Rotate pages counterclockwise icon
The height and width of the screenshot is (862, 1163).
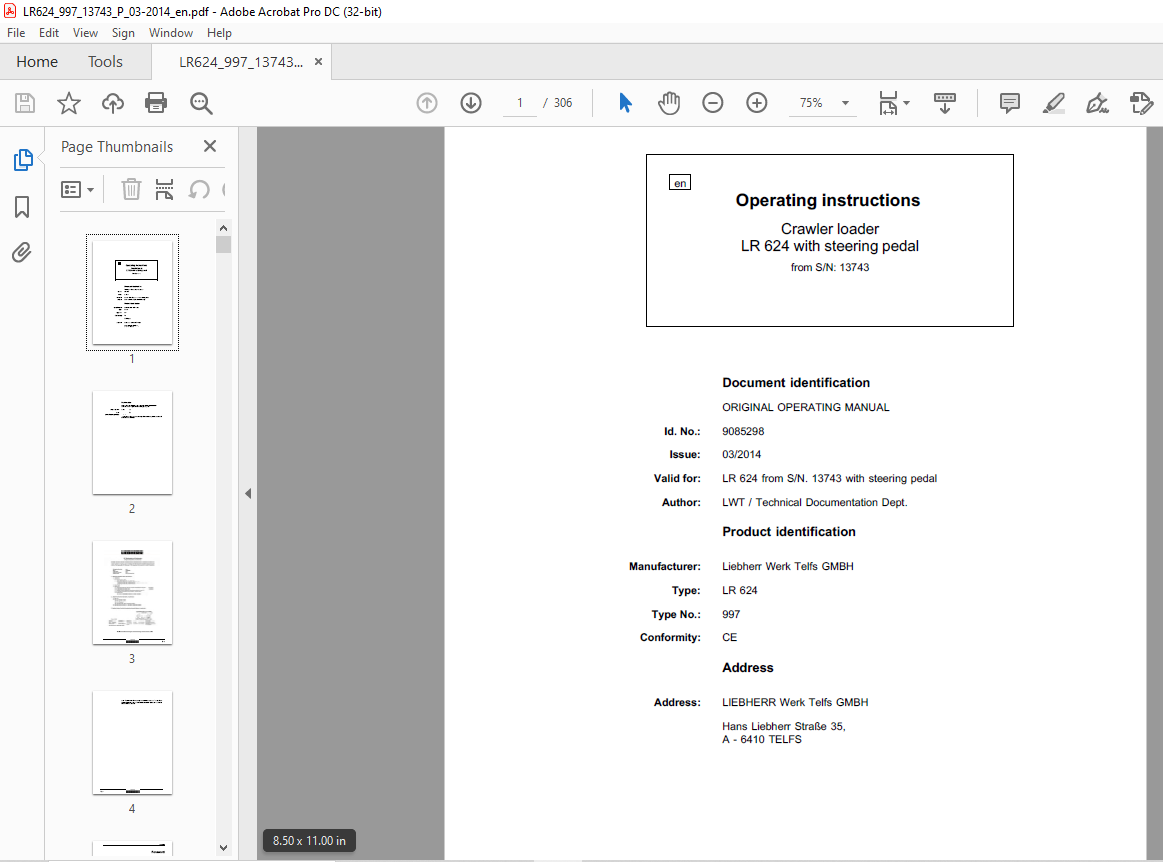pos(199,190)
